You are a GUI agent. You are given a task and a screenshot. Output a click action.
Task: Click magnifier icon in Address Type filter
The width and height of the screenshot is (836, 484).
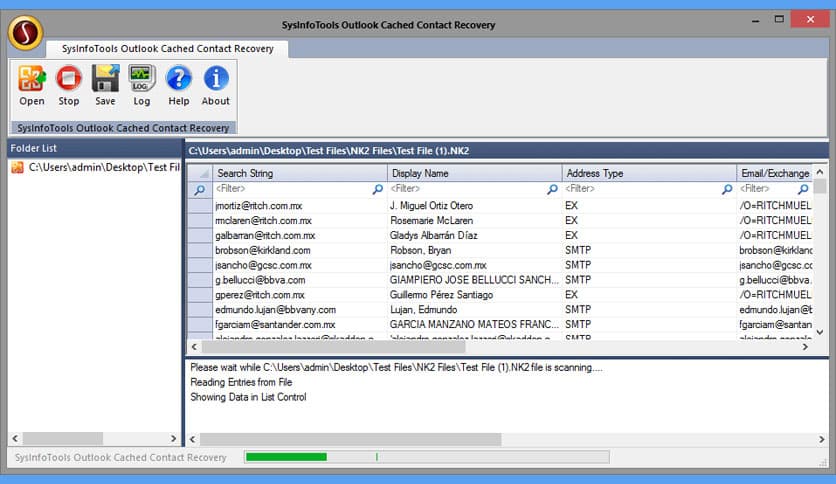[x=727, y=189]
